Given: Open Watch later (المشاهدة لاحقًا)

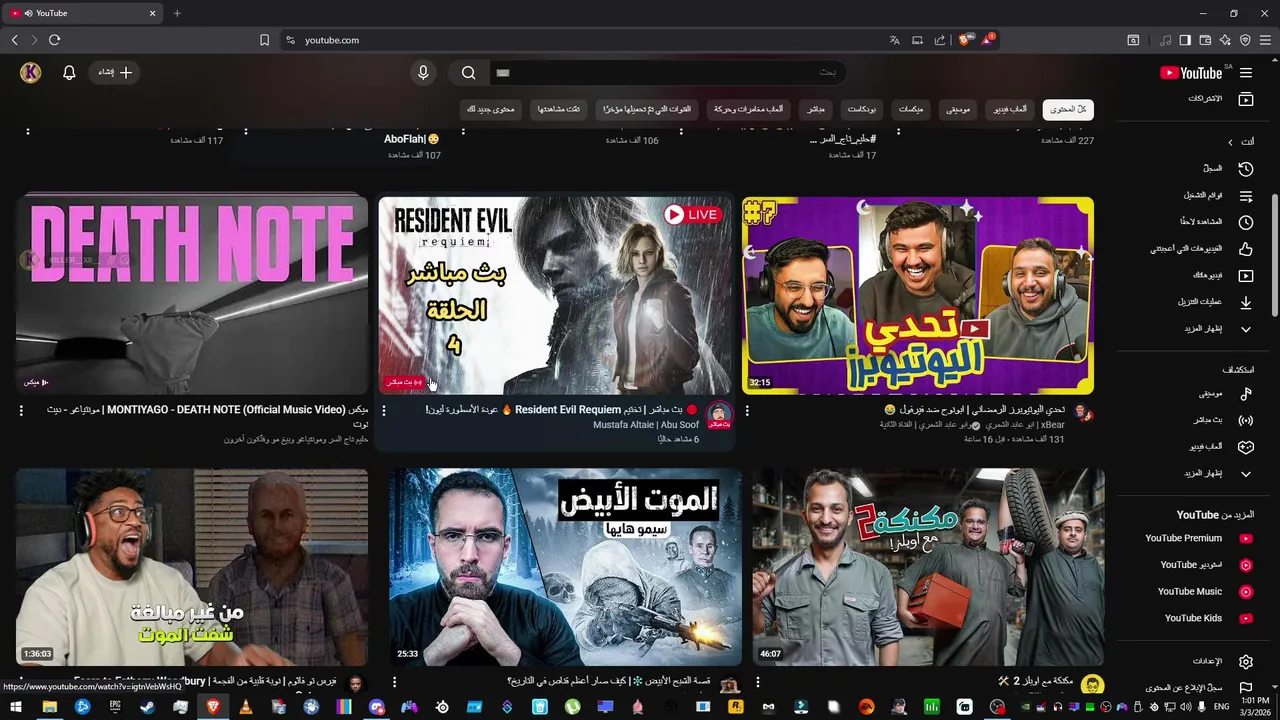Looking at the screenshot, I should pos(1216,222).
